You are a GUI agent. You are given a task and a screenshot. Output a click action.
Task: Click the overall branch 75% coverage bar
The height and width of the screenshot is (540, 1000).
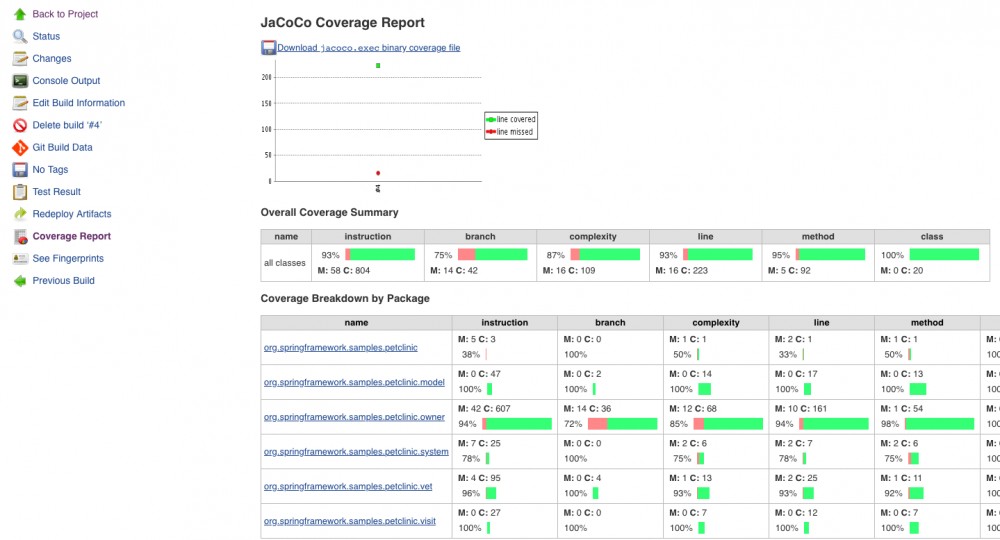tap(492, 255)
